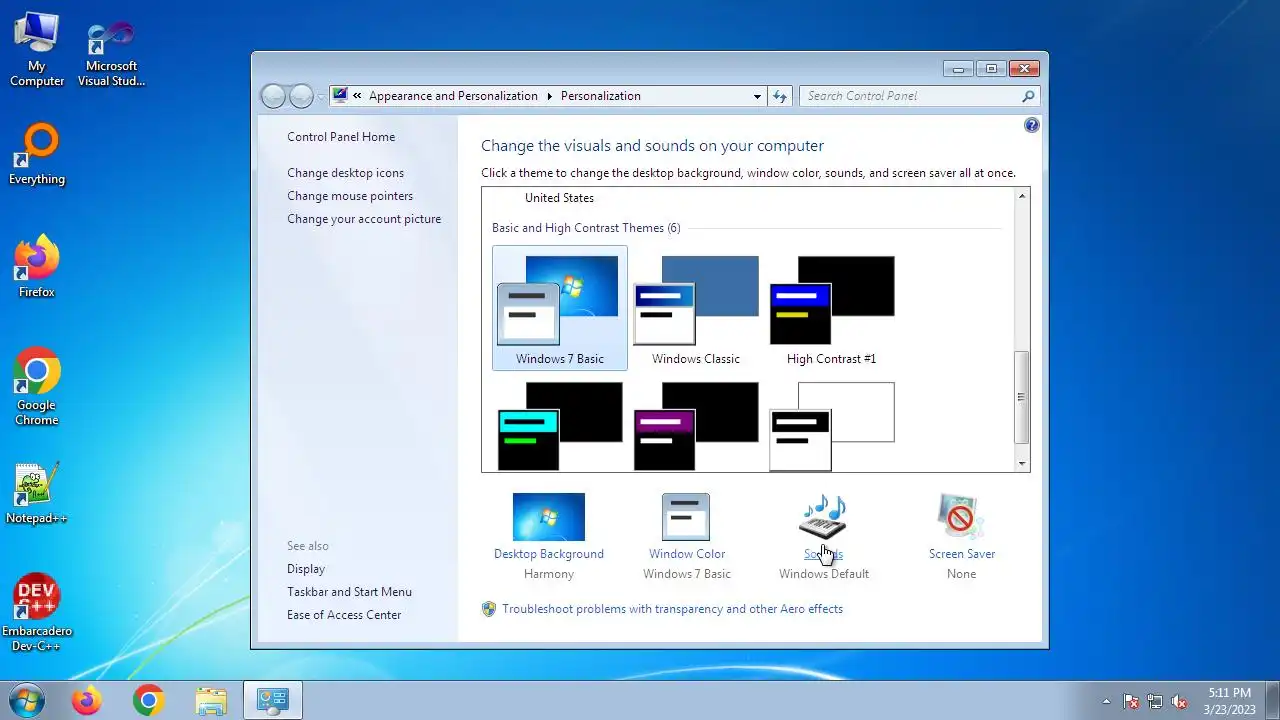Click the shield icon beside Troubleshoot link
Screen dimensions: 1280x720
tap(489, 609)
